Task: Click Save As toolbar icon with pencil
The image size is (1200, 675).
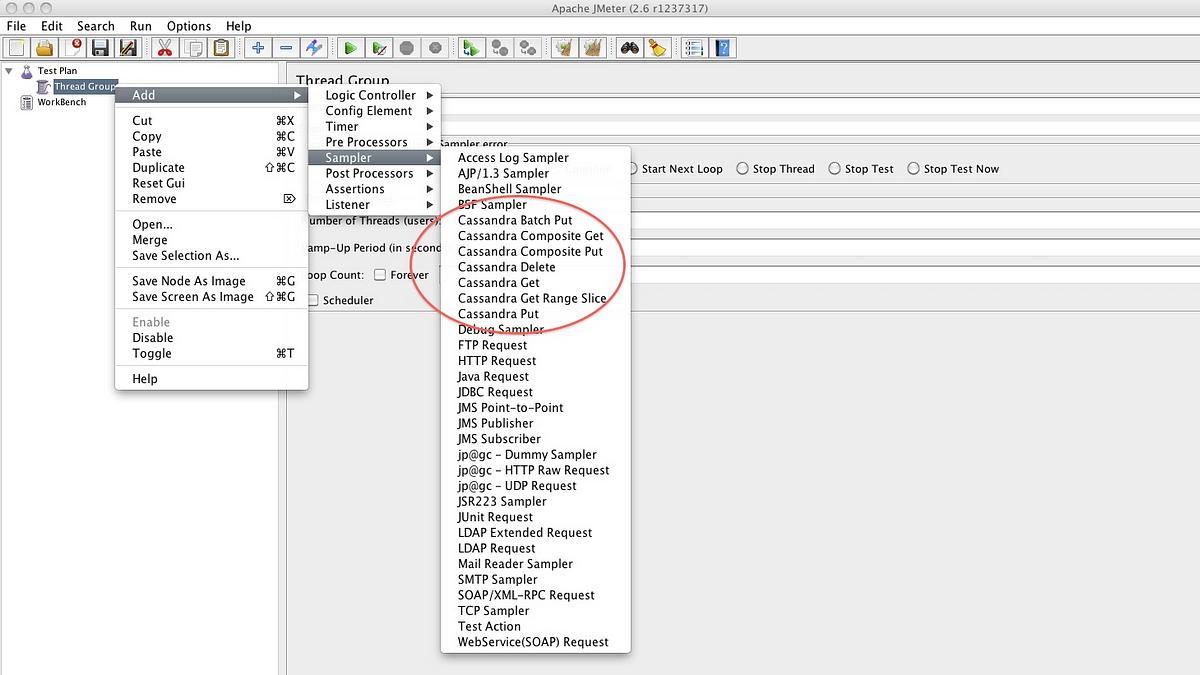Action: 128,47
